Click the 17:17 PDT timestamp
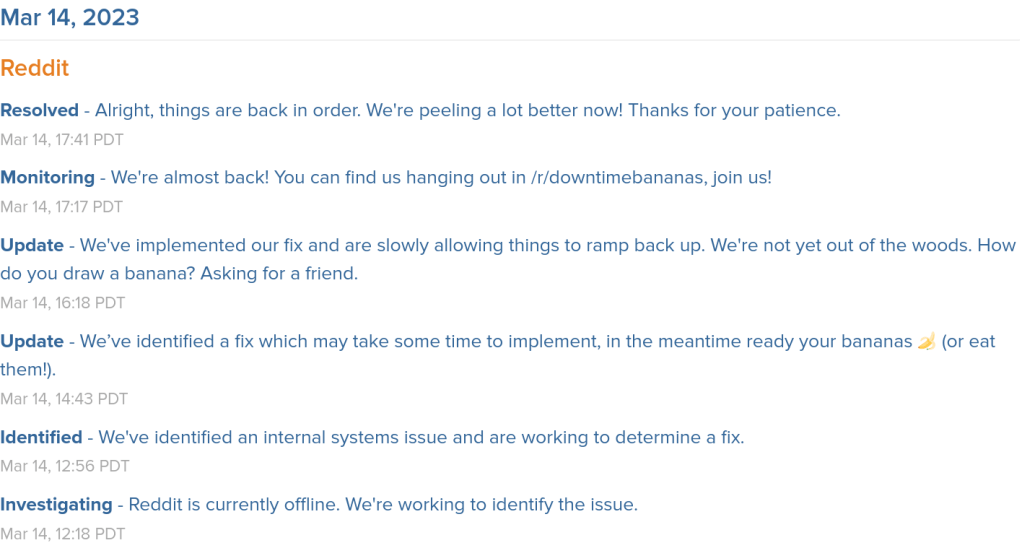1022x548 pixels. 61,207
